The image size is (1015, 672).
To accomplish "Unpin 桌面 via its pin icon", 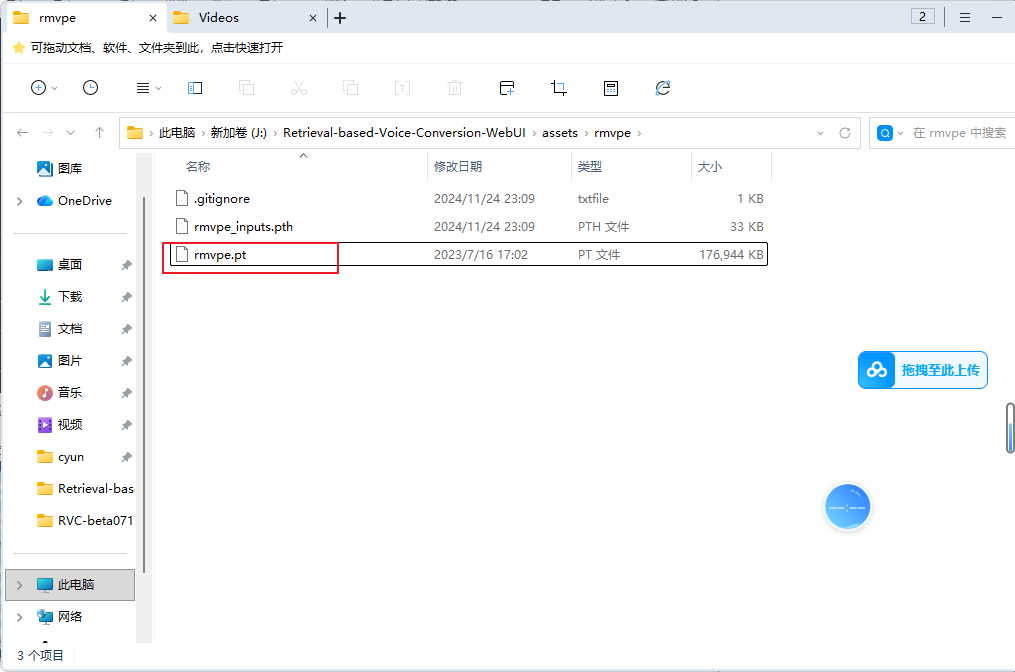I will pos(126,265).
